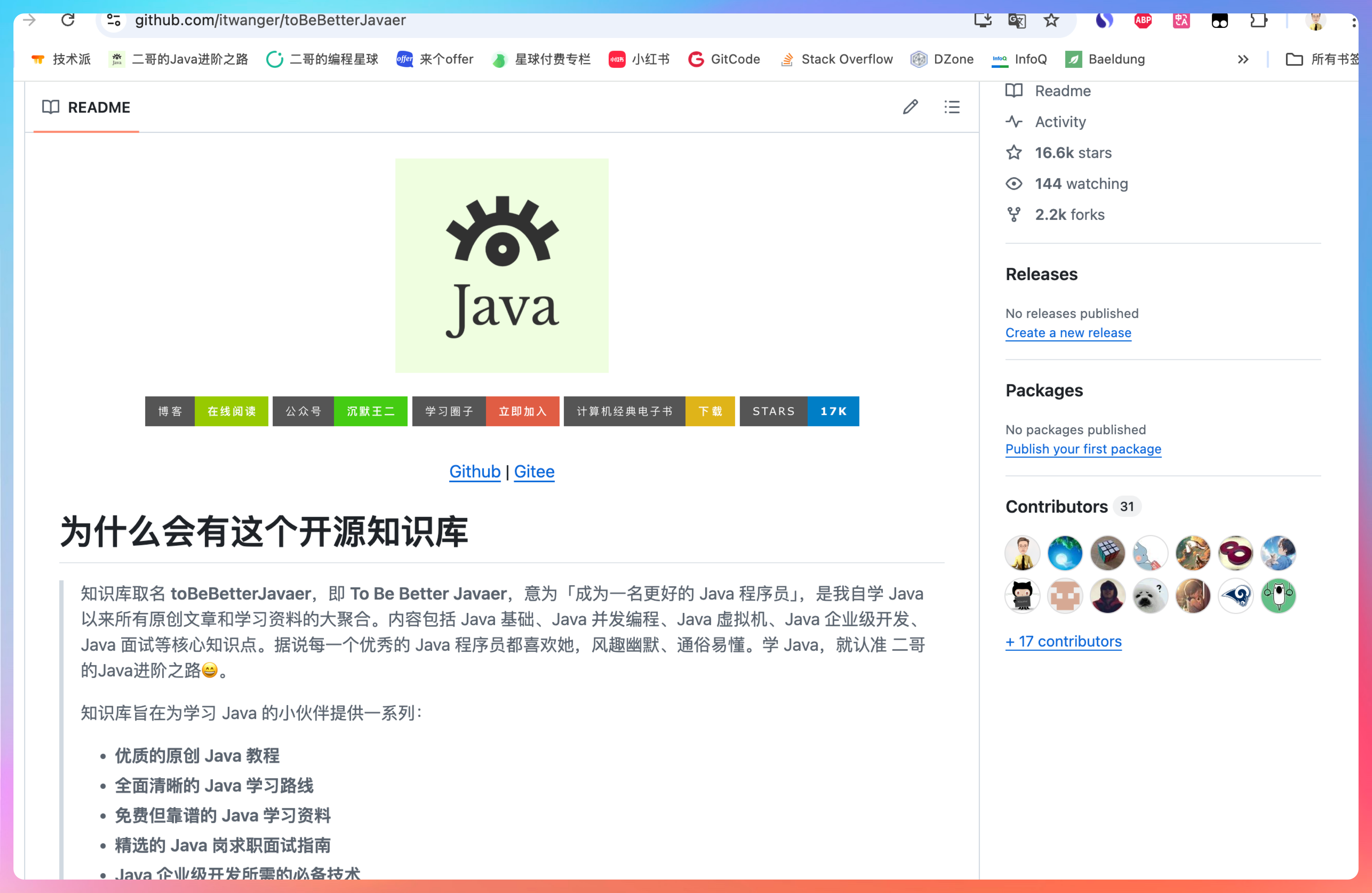Open the README outline list icon
The width and height of the screenshot is (1372, 893).
[952, 107]
